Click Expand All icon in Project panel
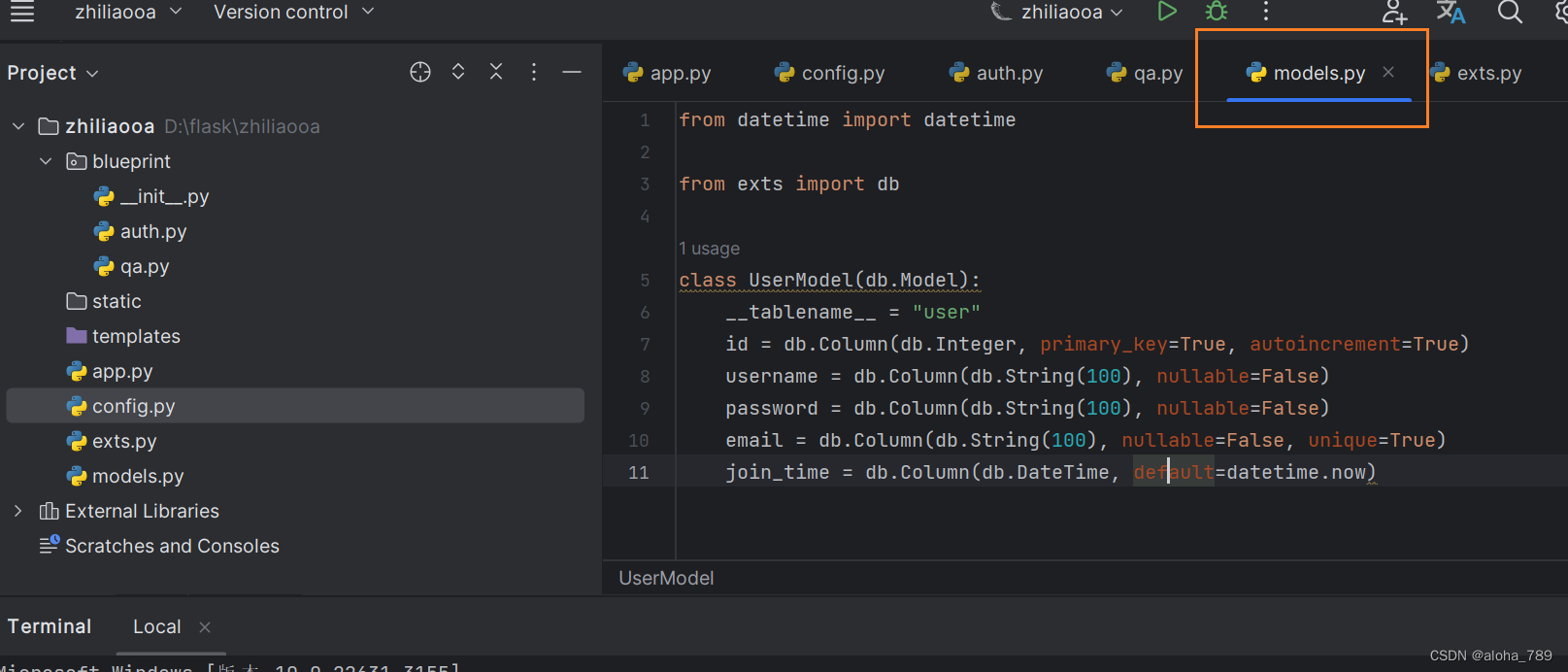 (x=458, y=72)
